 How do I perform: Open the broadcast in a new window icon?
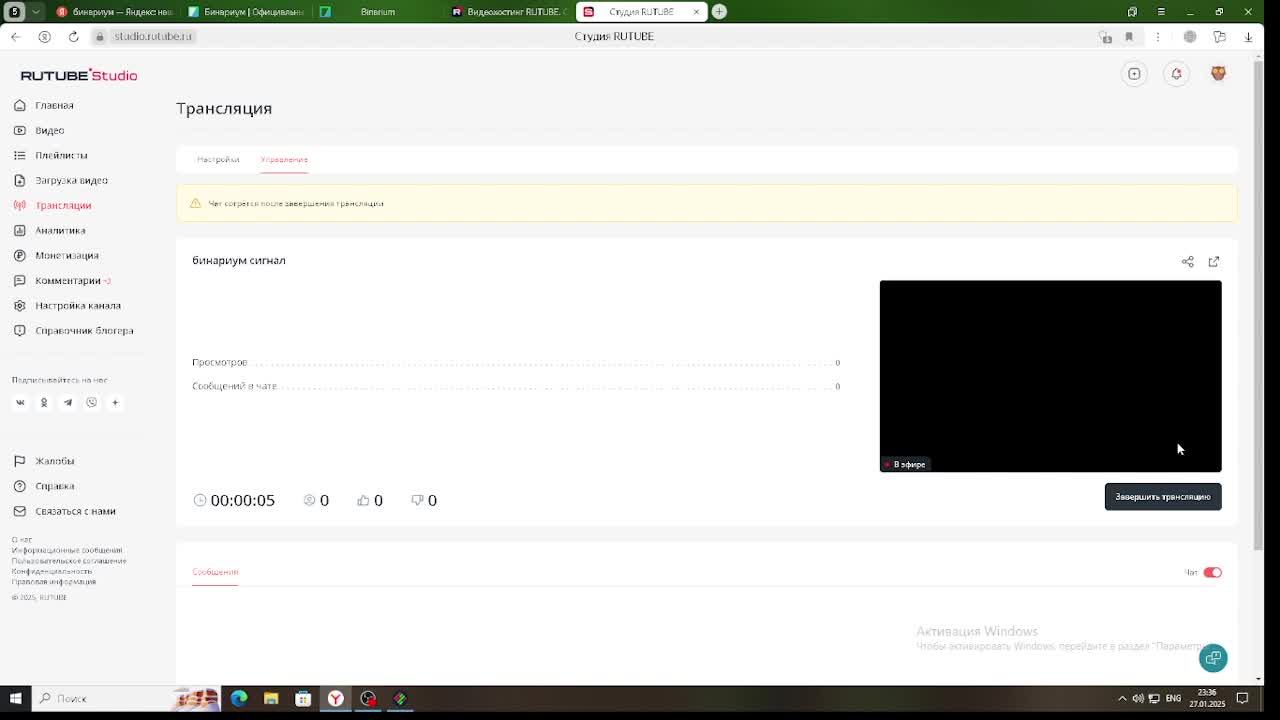(1214, 262)
